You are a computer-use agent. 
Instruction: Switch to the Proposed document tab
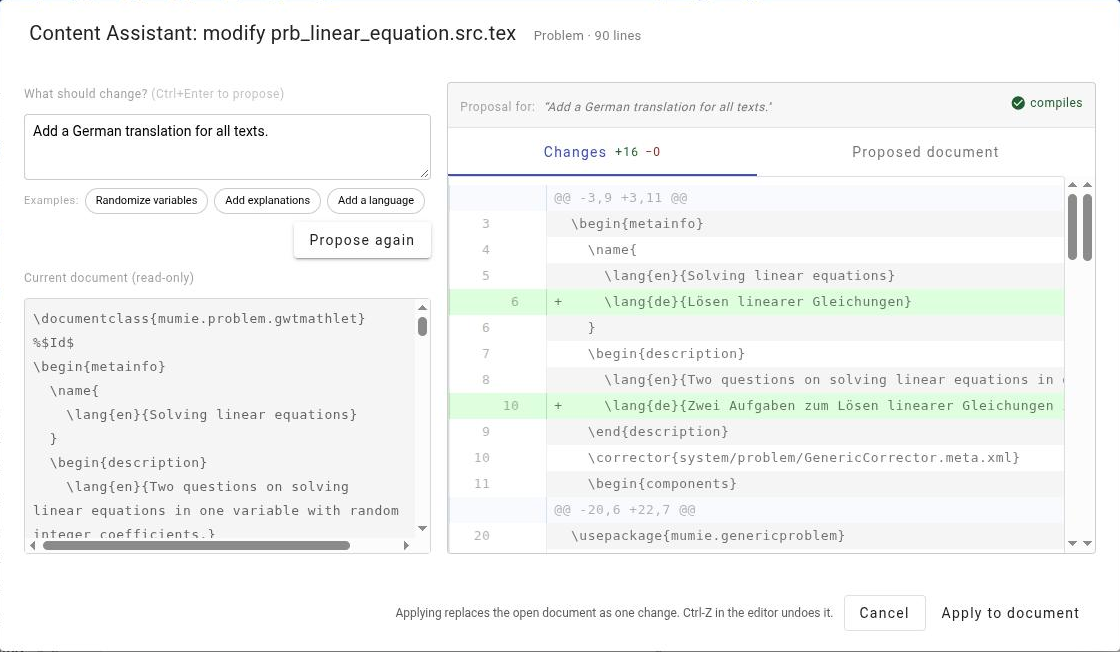coord(925,152)
